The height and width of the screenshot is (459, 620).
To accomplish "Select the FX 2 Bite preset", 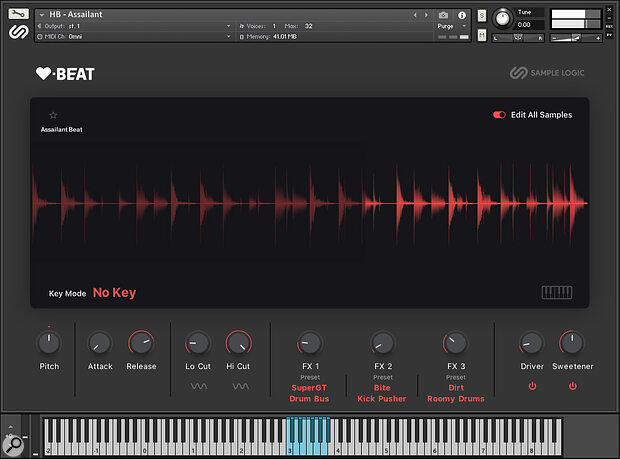I will [x=382, y=388].
